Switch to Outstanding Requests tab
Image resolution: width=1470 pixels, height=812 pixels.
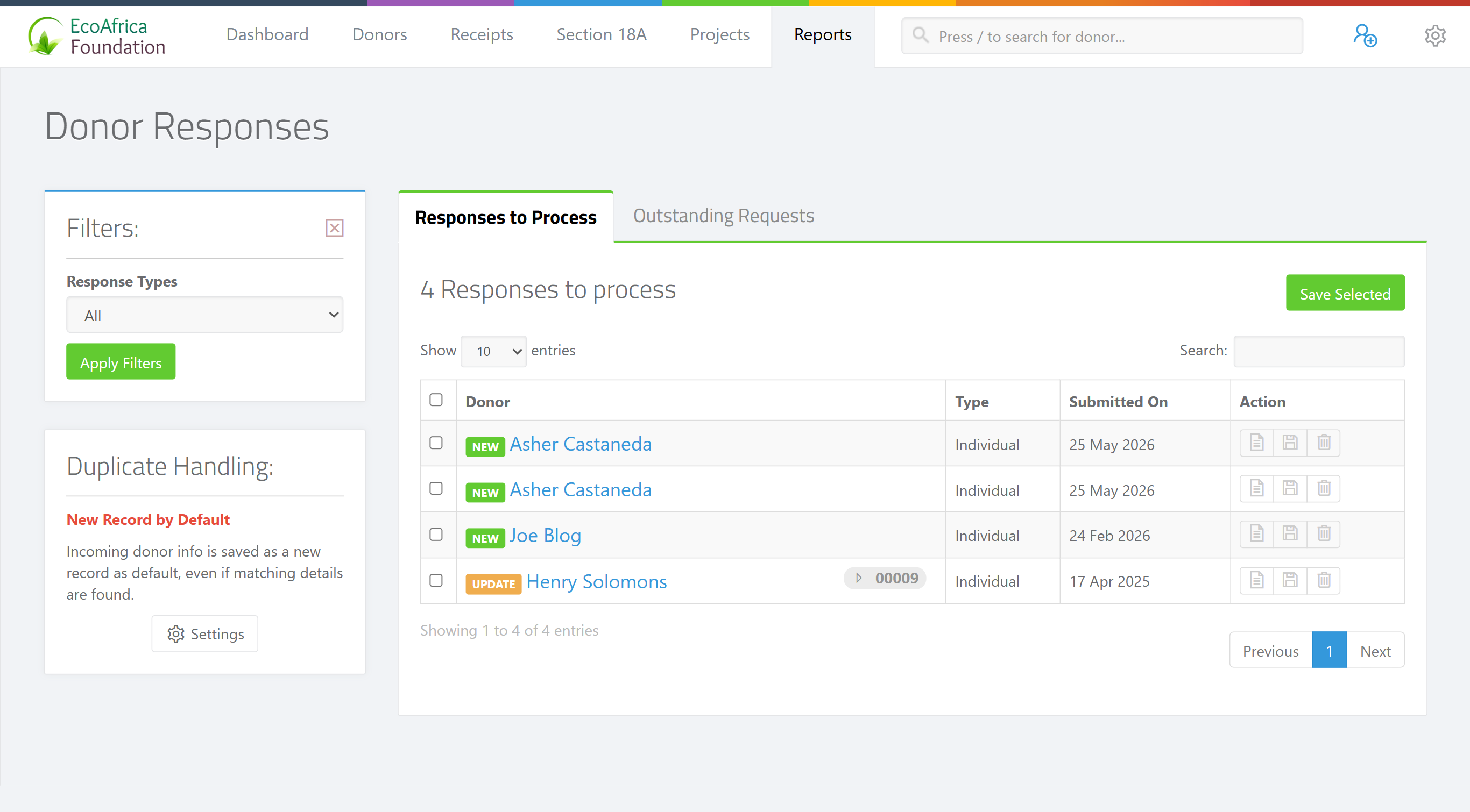pyautogui.click(x=724, y=216)
